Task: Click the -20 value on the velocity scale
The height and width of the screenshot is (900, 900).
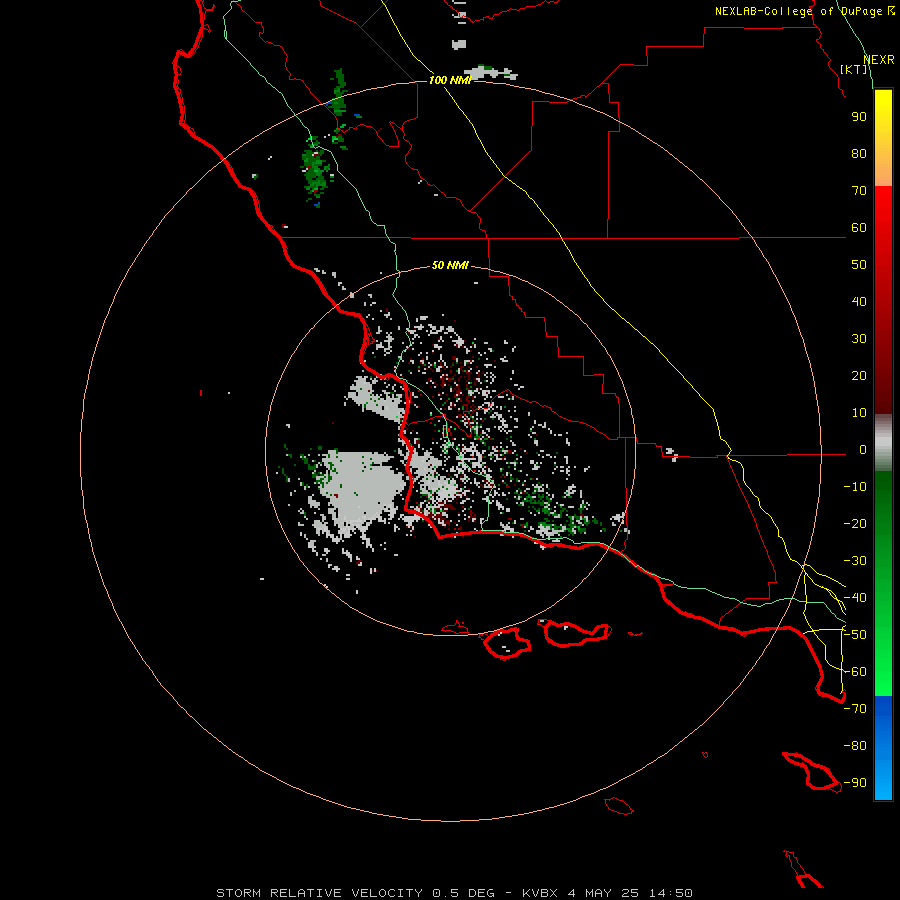Action: coord(855,524)
